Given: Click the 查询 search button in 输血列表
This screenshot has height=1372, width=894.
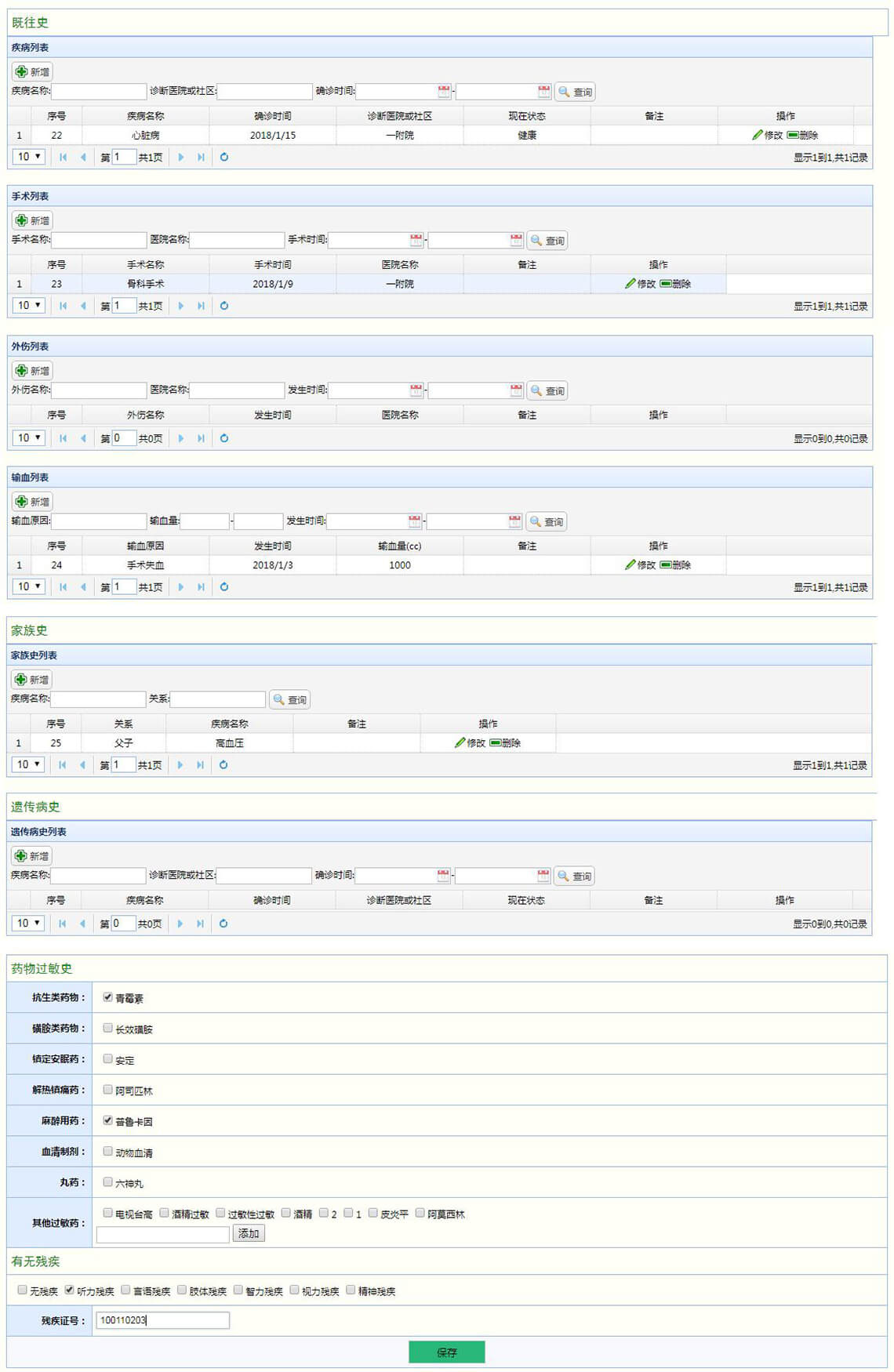Looking at the screenshot, I should [x=547, y=522].
